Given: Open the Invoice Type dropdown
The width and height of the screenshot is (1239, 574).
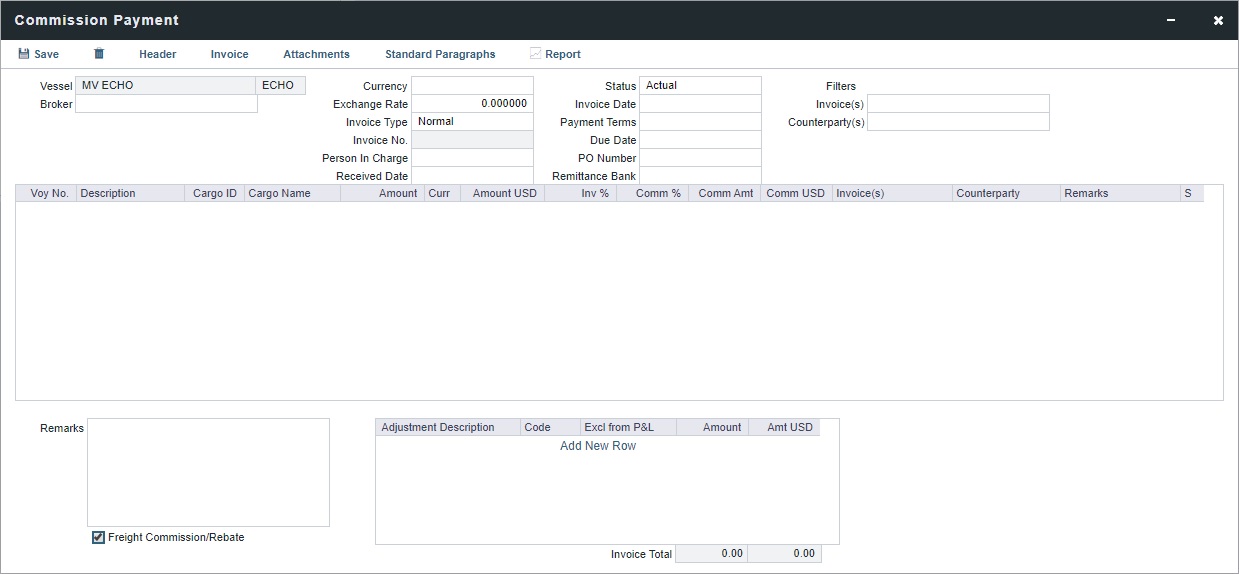Looking at the screenshot, I should (472, 122).
